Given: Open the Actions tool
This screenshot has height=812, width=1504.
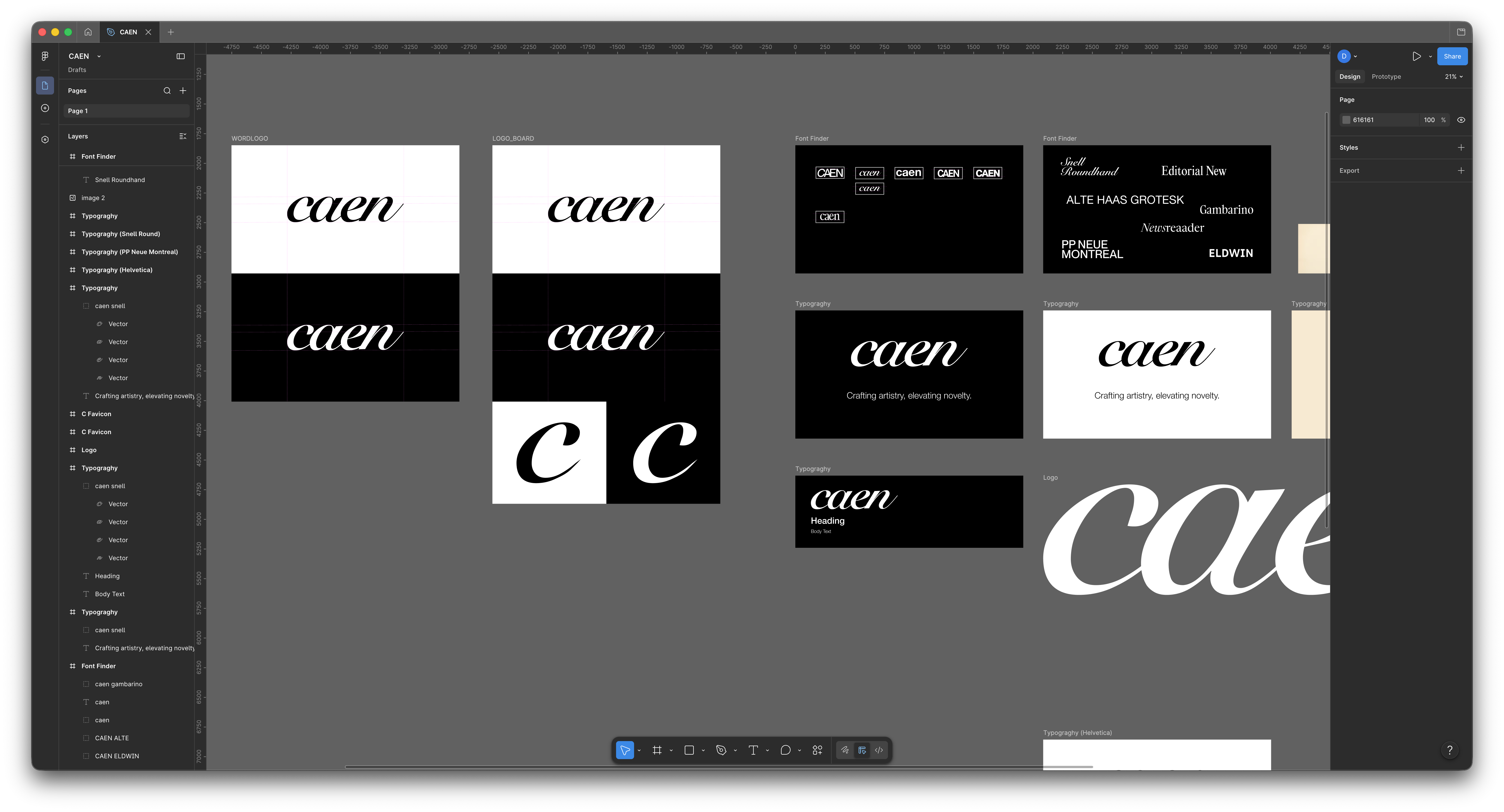Looking at the screenshot, I should point(817,750).
